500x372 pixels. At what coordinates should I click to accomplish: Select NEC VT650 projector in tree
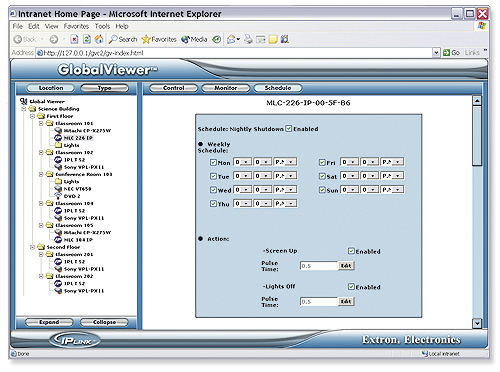pos(73,189)
